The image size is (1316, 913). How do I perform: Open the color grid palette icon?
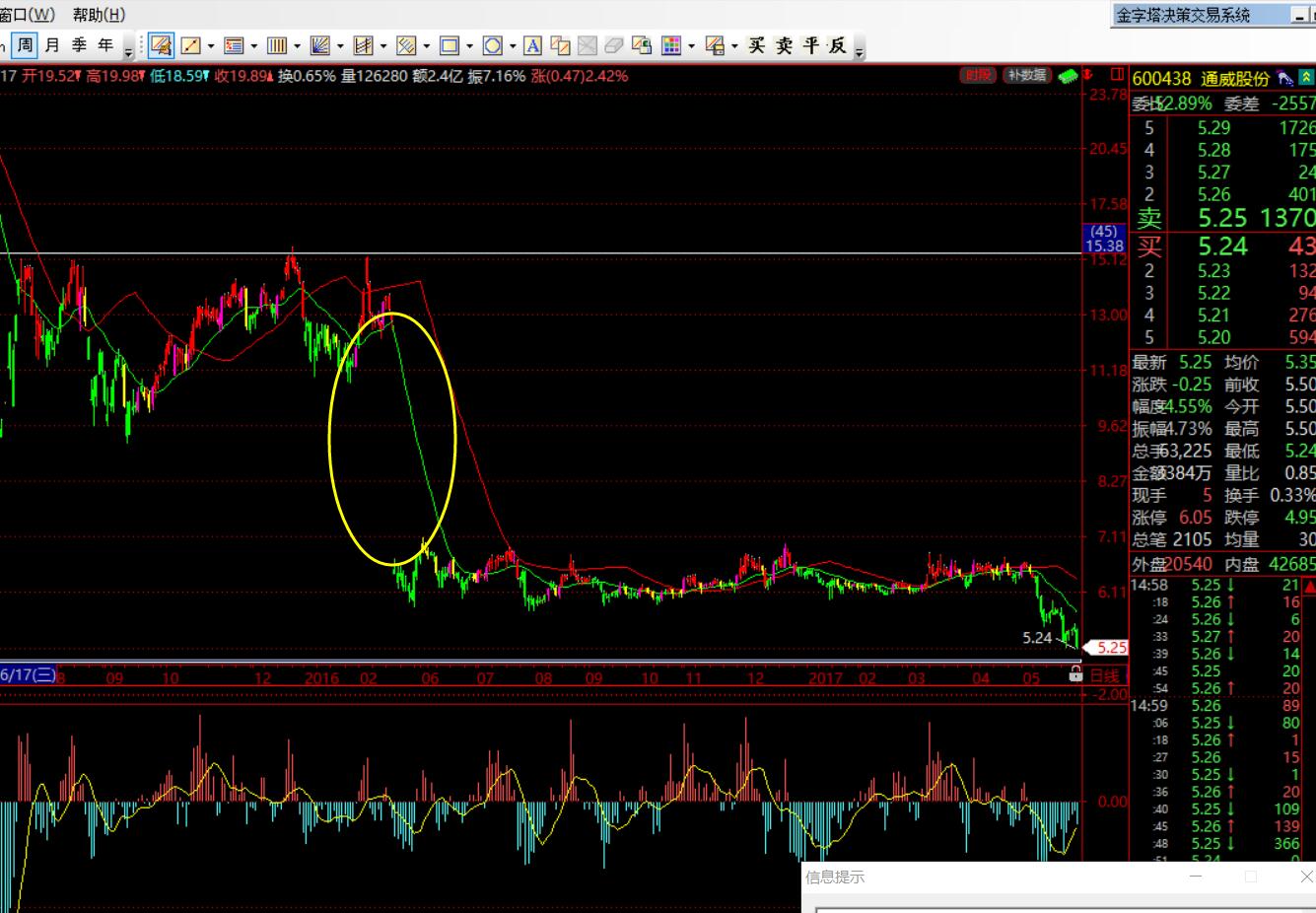point(671,45)
